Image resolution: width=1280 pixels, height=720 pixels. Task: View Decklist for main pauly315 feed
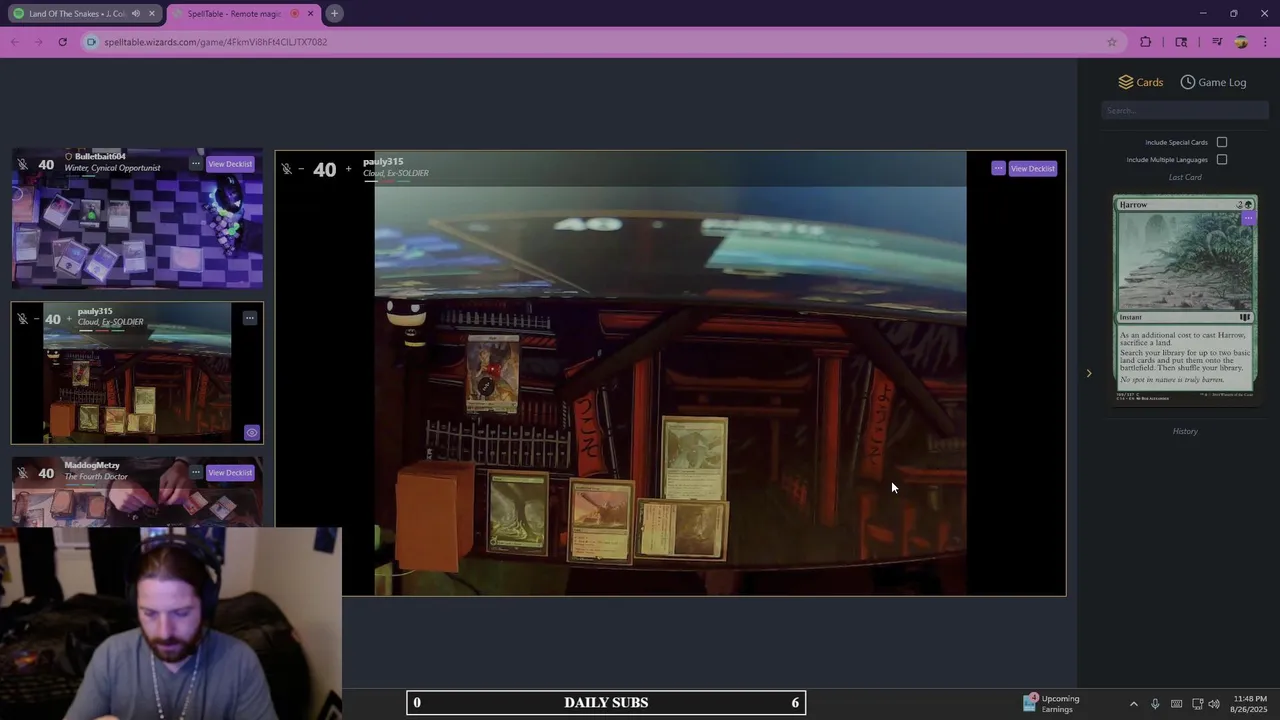point(1032,168)
